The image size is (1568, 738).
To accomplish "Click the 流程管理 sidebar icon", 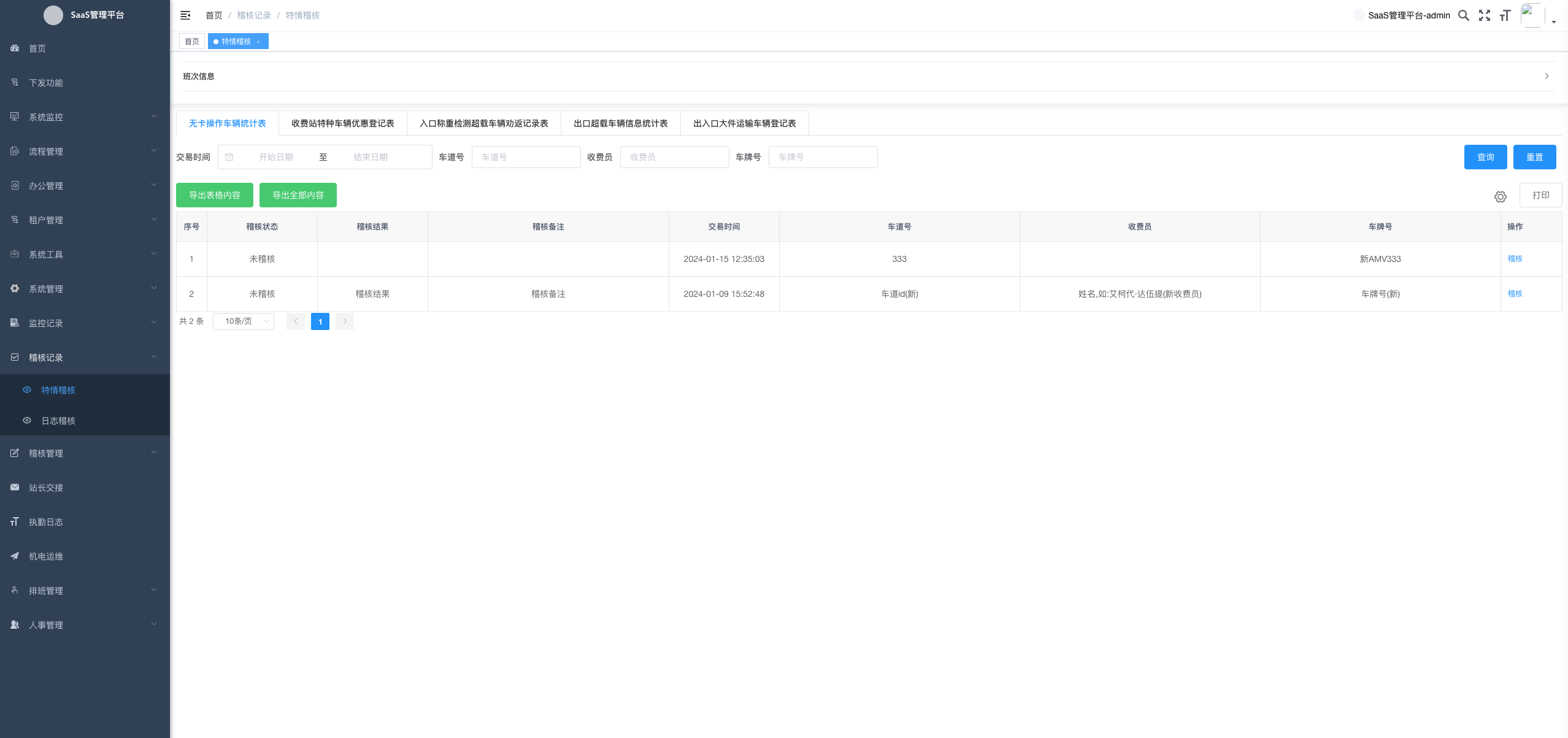I will [15, 151].
